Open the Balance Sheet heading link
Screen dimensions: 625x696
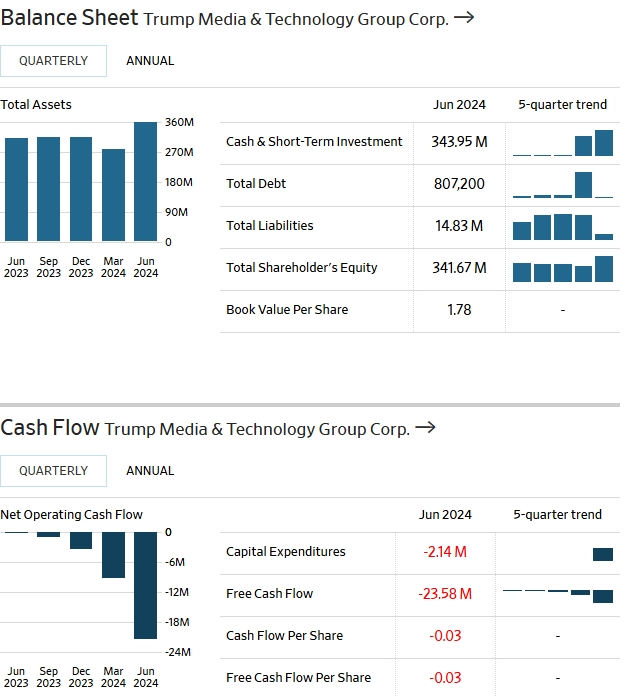(x=69, y=18)
